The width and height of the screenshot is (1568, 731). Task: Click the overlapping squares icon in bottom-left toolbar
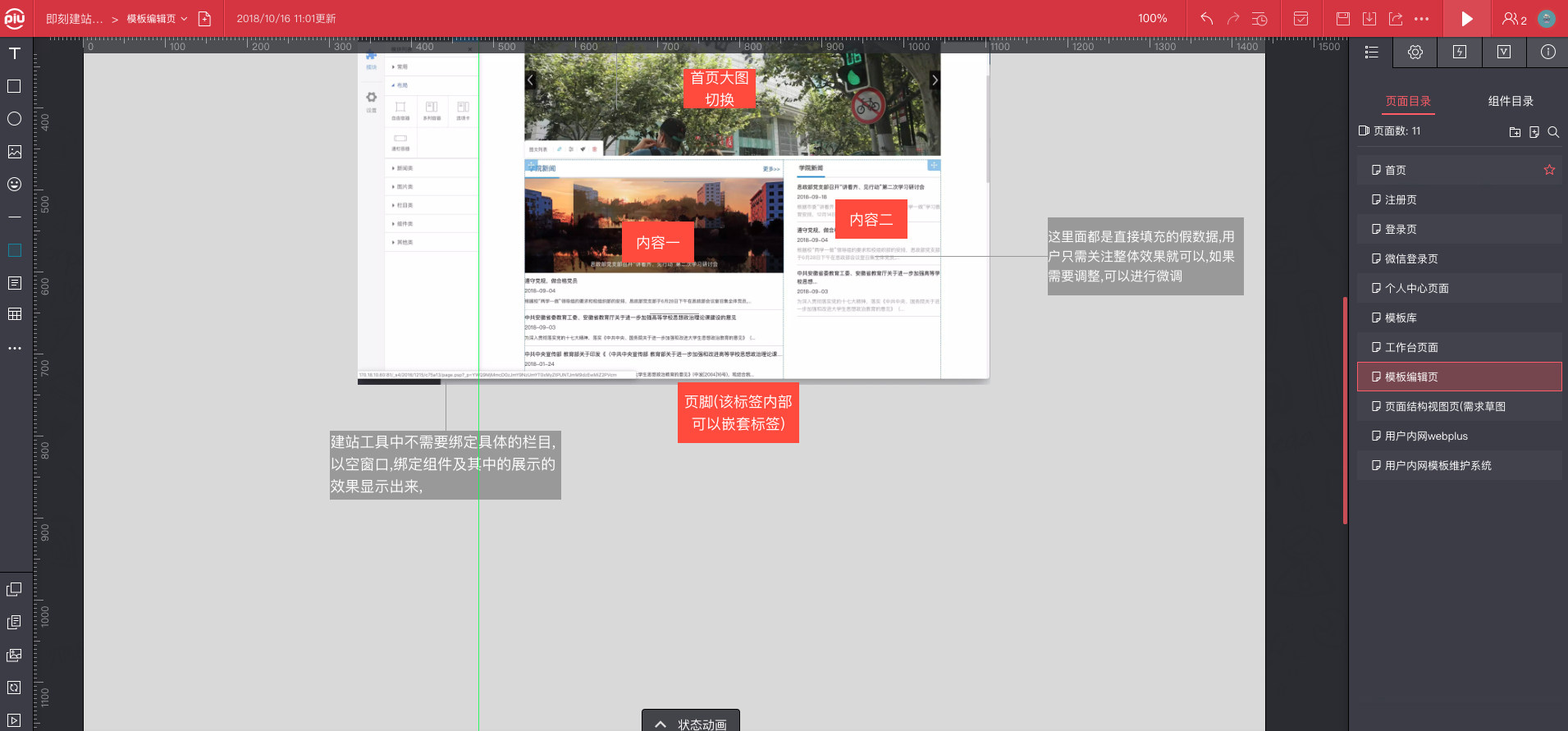coord(14,589)
